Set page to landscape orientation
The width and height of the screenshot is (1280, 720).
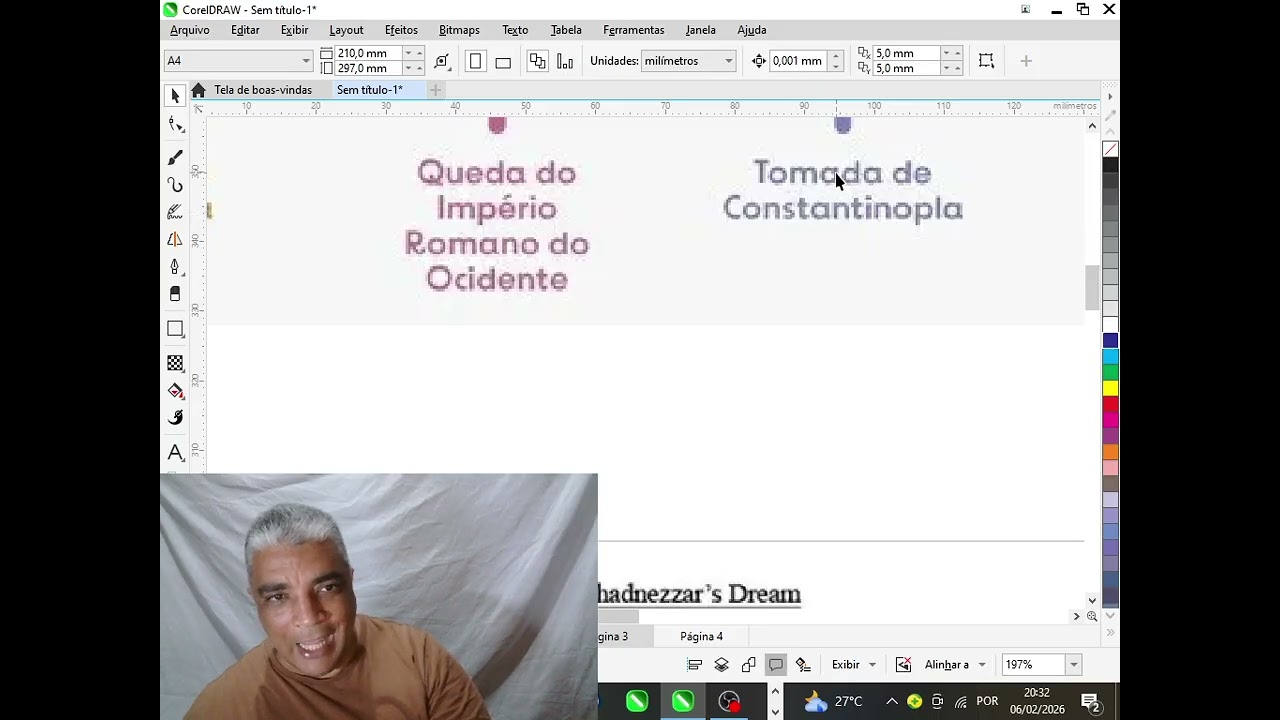tap(503, 61)
